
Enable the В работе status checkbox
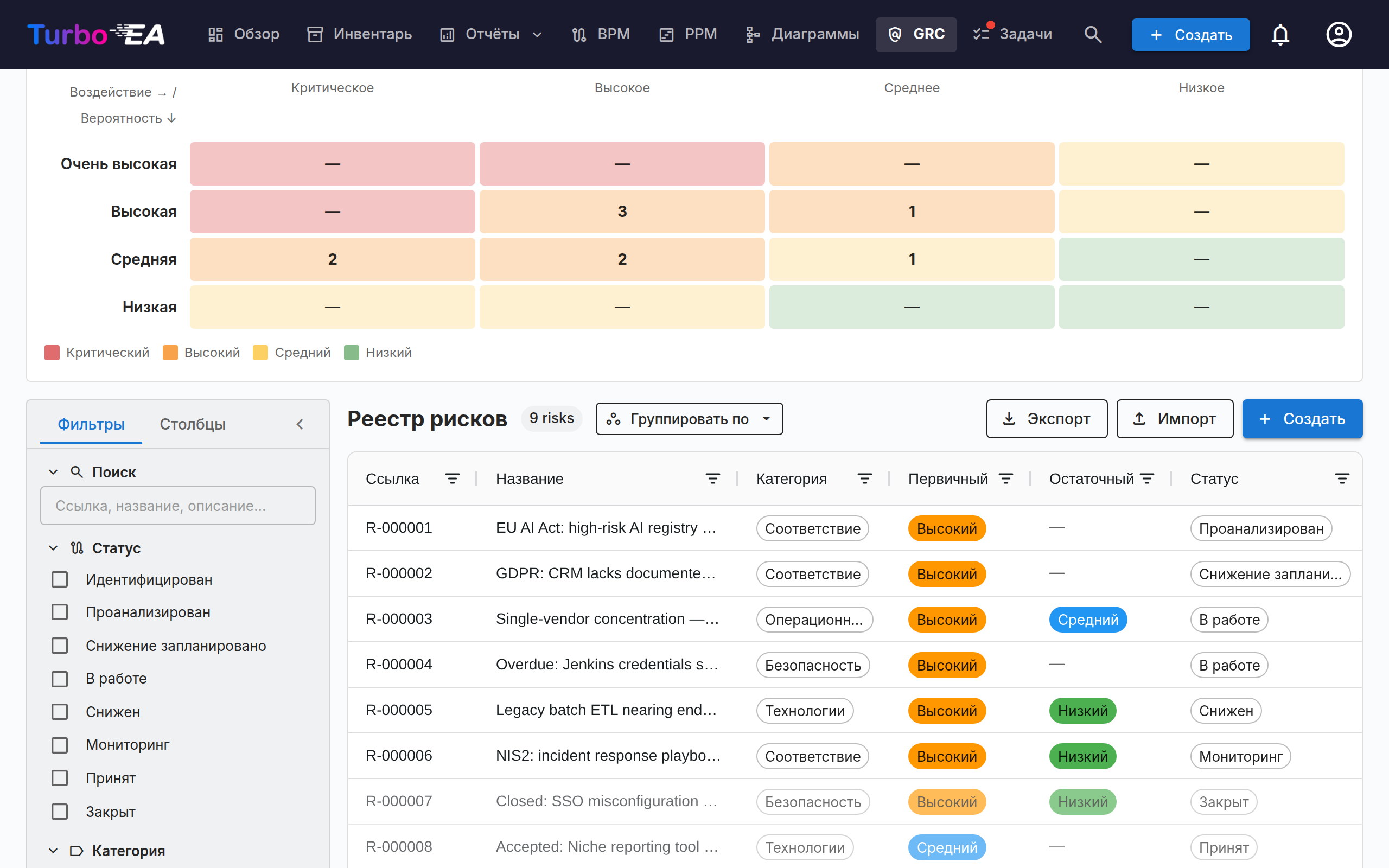60,679
